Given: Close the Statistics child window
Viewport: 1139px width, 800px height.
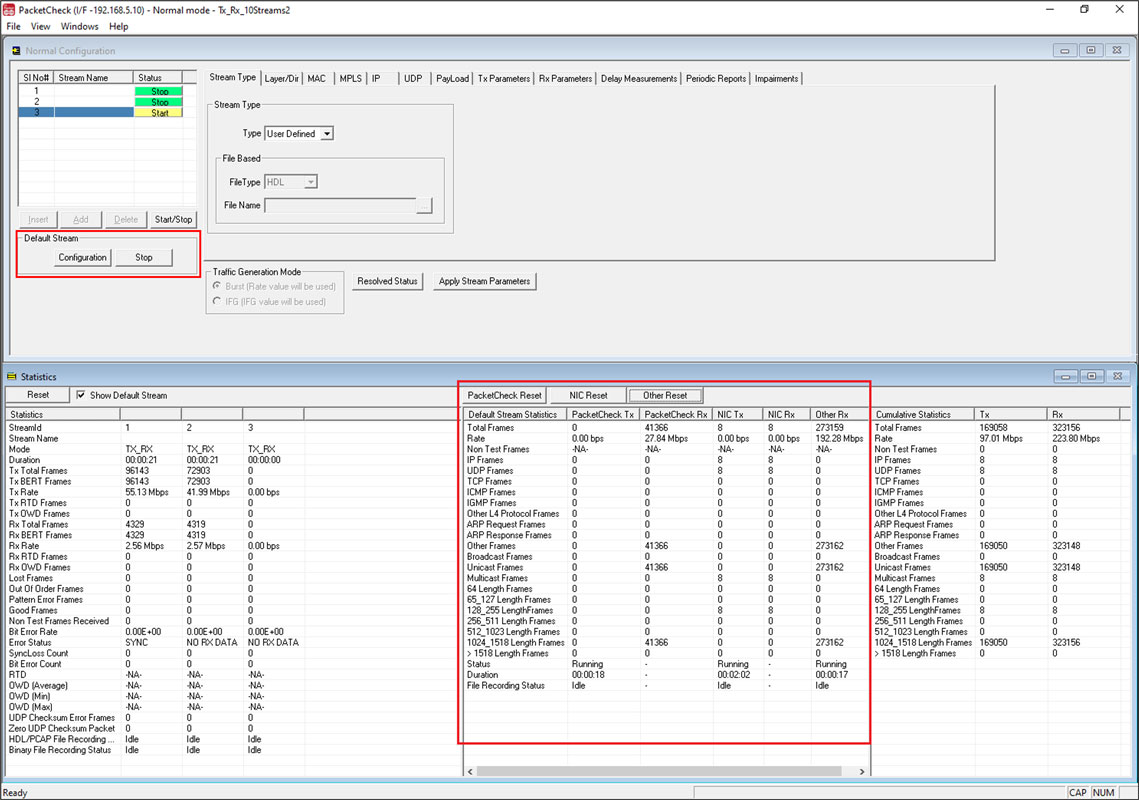Looking at the screenshot, I should click(1117, 376).
